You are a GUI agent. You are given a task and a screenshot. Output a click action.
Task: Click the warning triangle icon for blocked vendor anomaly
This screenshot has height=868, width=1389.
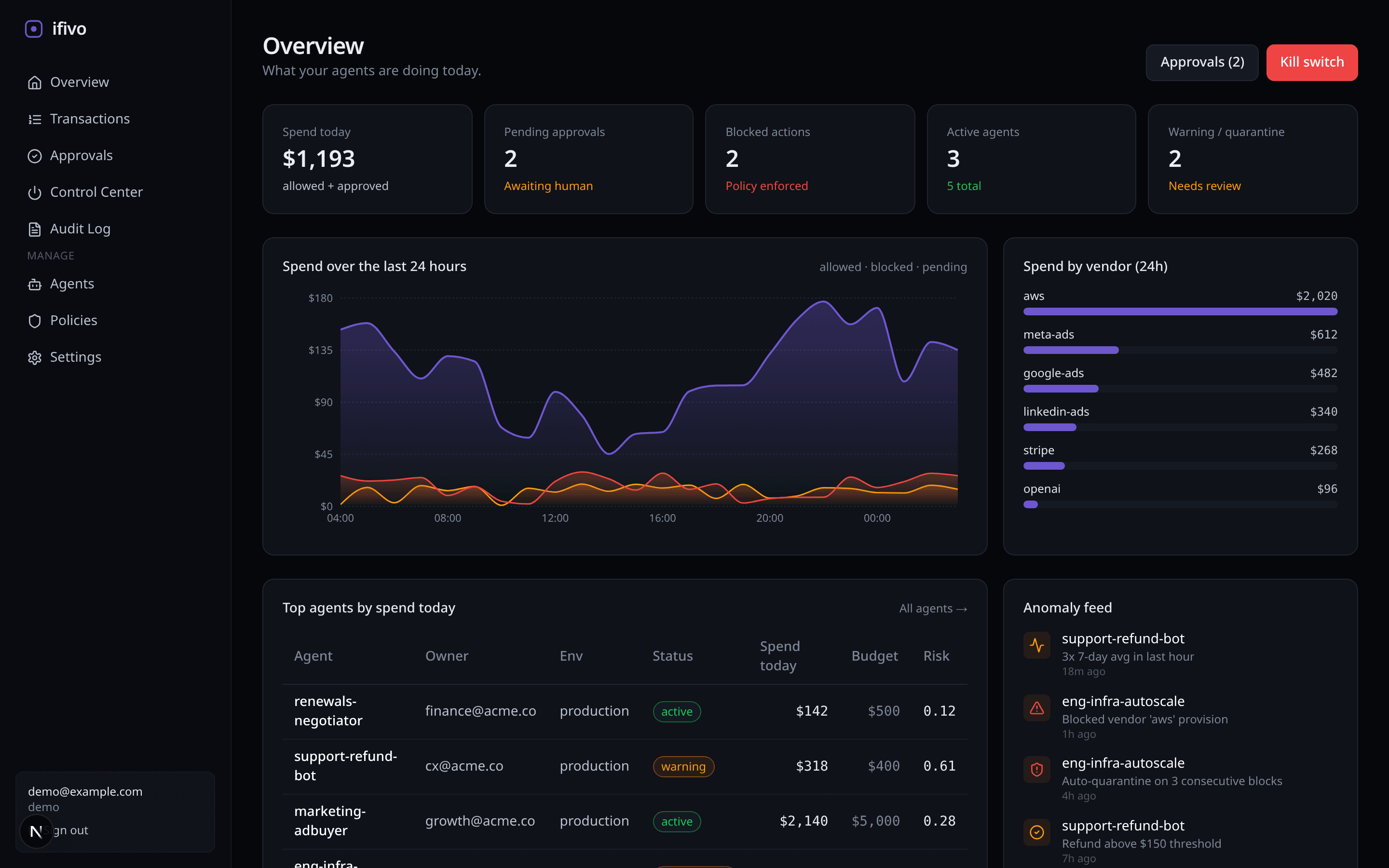point(1036,708)
